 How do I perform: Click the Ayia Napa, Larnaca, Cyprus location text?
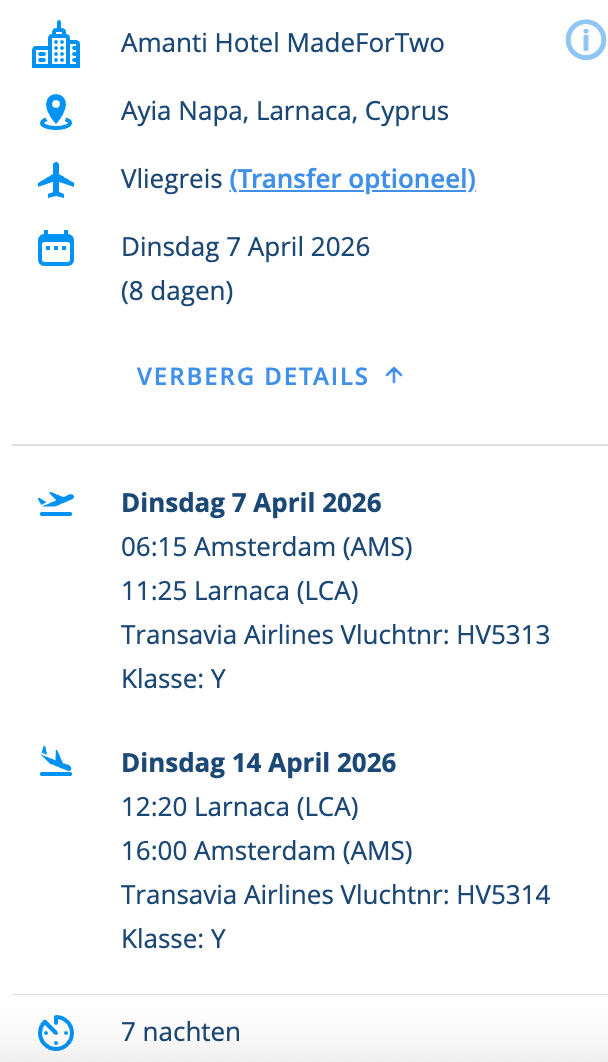click(x=284, y=112)
